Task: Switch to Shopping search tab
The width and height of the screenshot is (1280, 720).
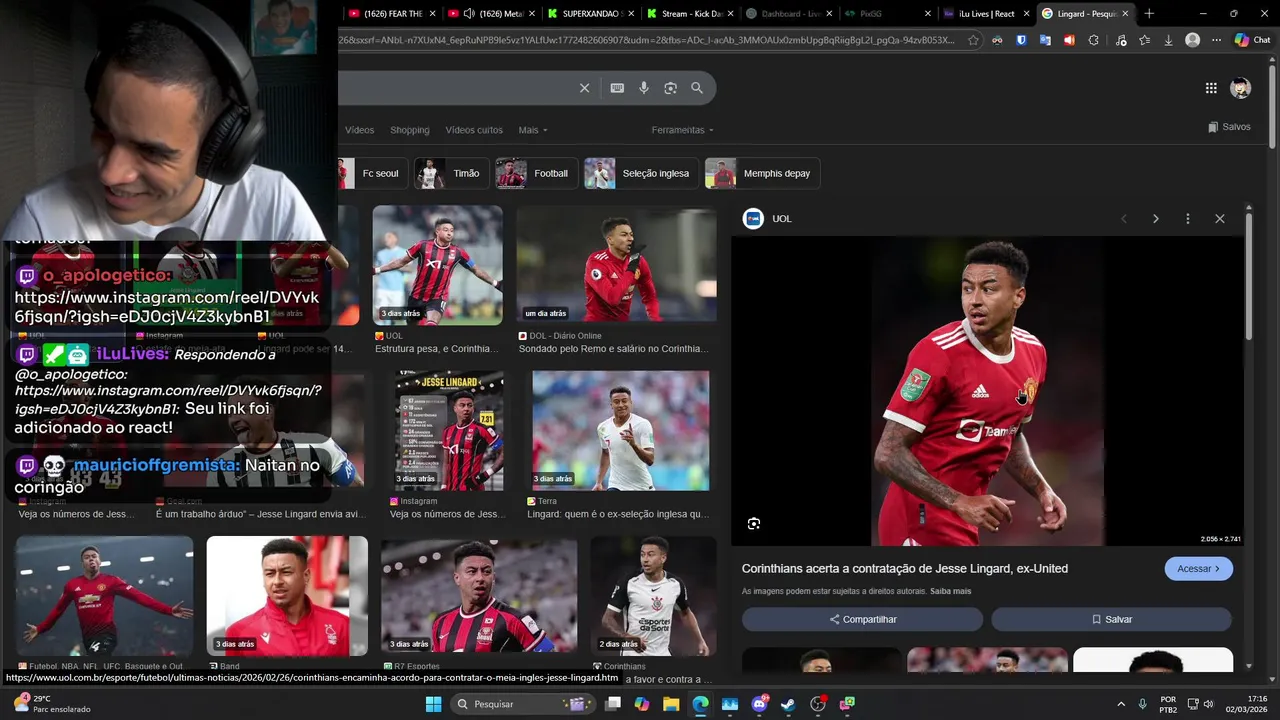Action: tap(409, 130)
